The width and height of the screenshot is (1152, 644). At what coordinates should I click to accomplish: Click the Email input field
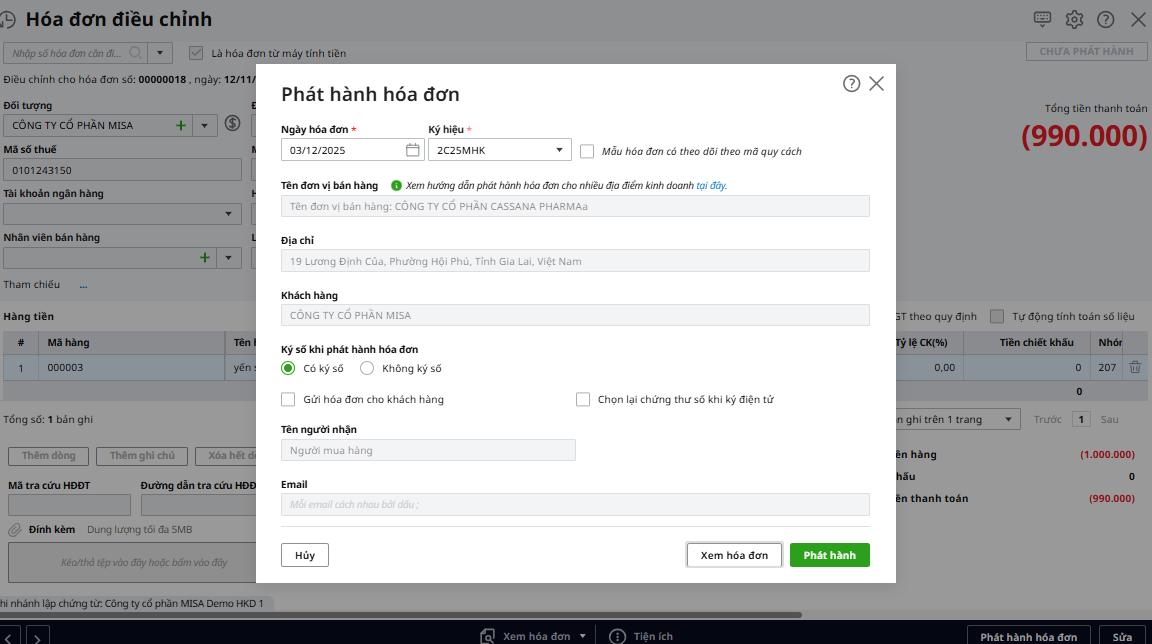[x=575, y=504]
